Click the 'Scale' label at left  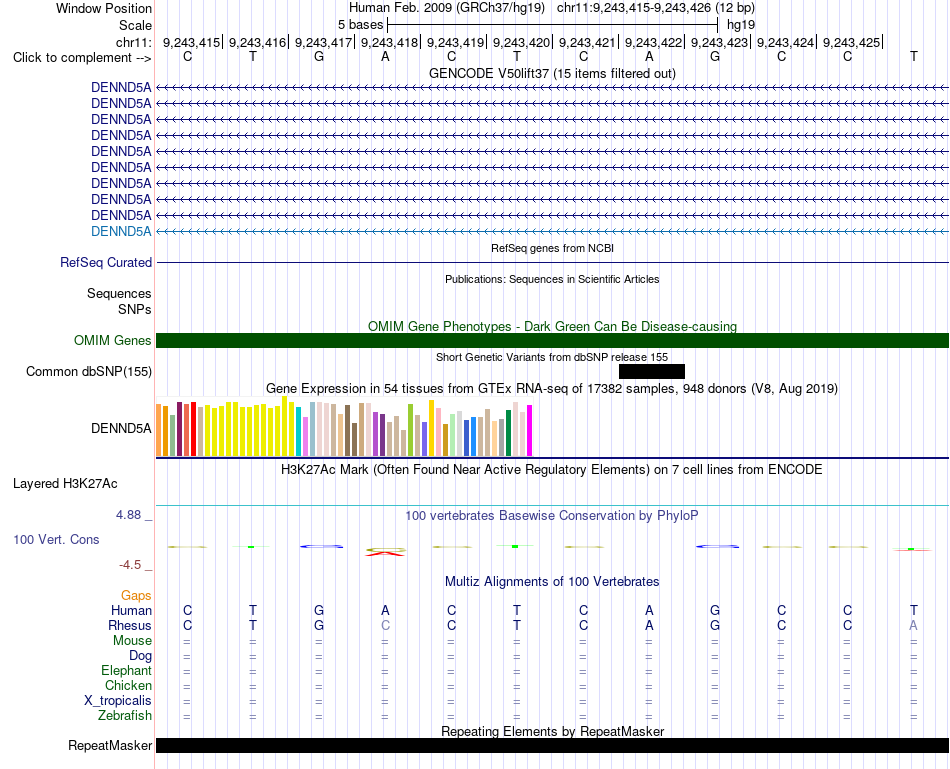(135, 25)
